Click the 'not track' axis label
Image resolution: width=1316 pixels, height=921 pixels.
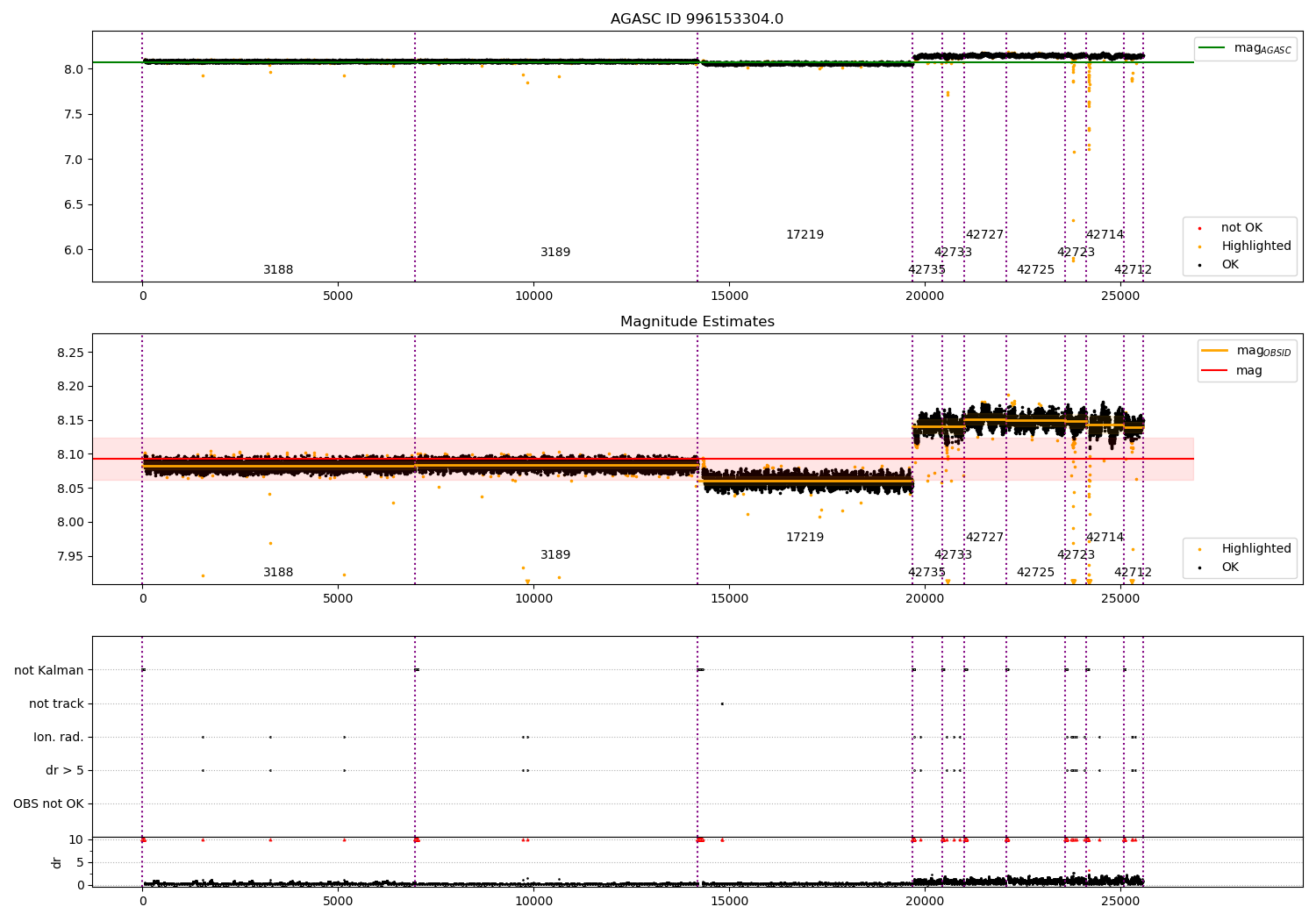[x=56, y=704]
